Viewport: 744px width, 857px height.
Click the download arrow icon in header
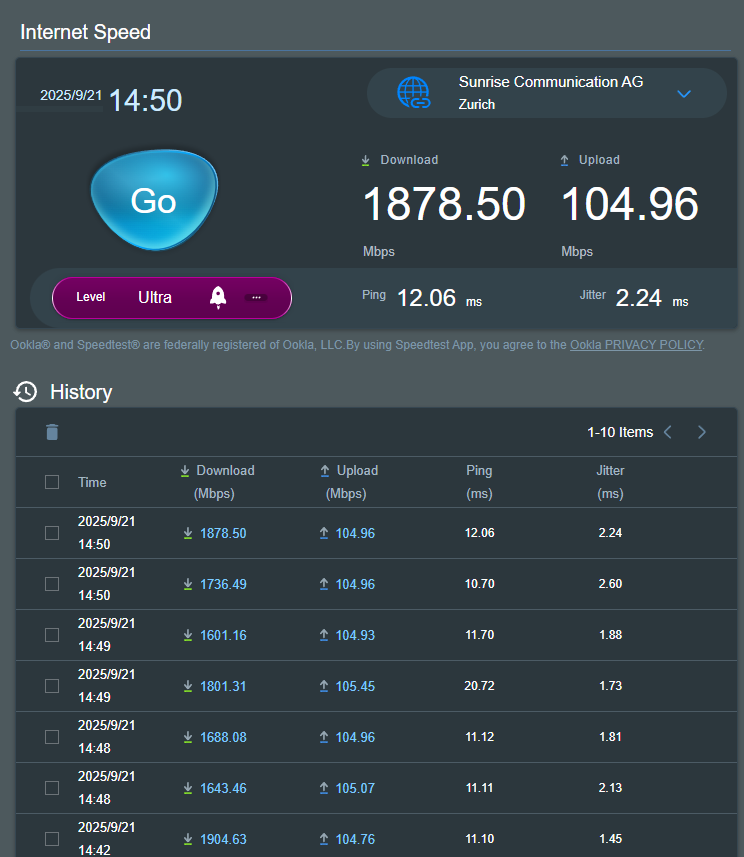coord(185,471)
